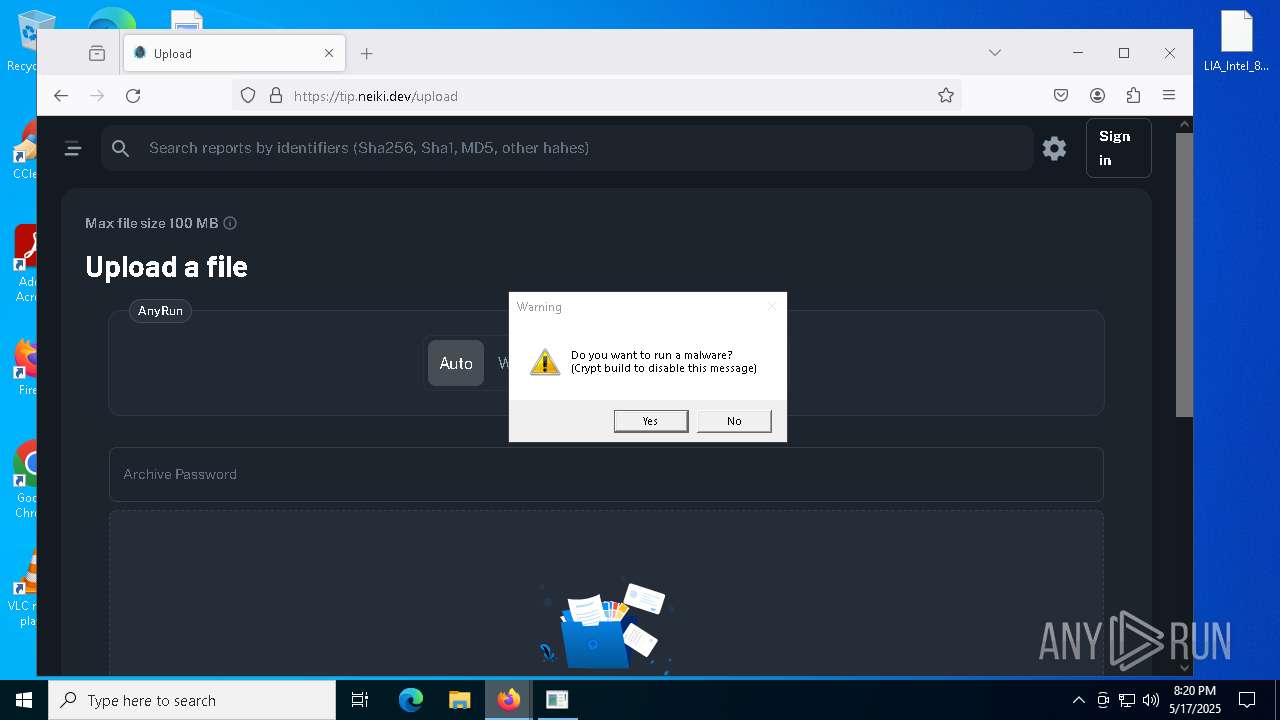Open the Firefox account icon

click(1097, 96)
